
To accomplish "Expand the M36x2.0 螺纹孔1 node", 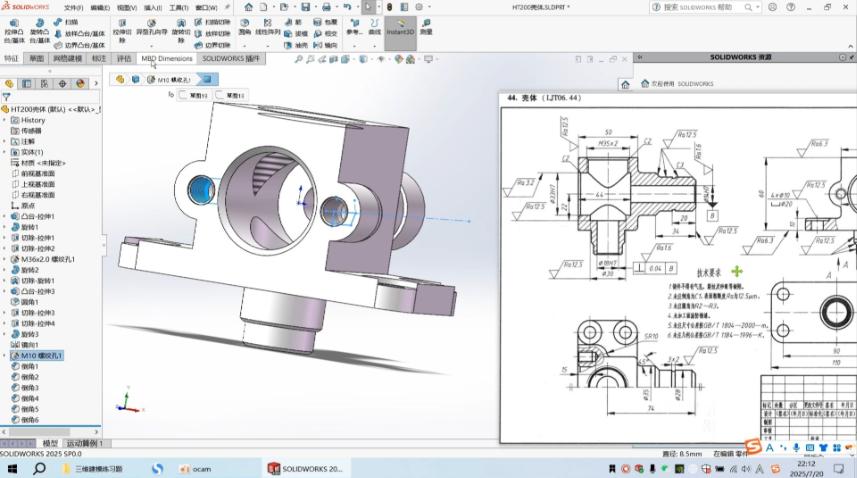I will pyautogui.click(x=5, y=259).
